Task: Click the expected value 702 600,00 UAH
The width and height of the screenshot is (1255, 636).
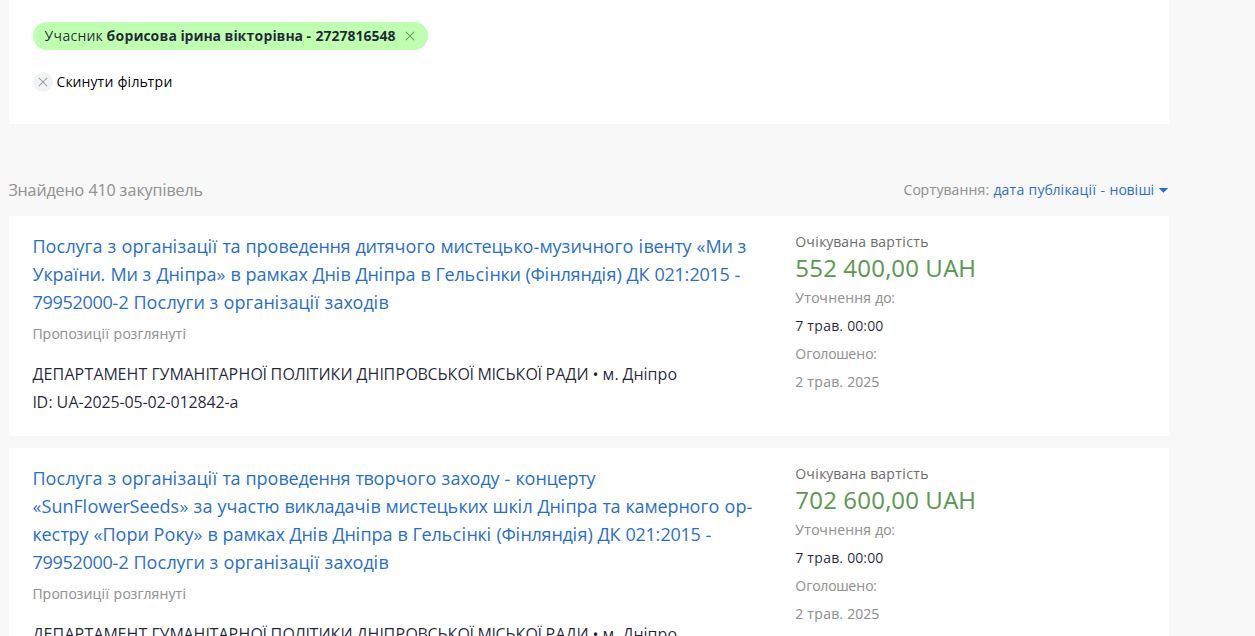Action: [884, 500]
